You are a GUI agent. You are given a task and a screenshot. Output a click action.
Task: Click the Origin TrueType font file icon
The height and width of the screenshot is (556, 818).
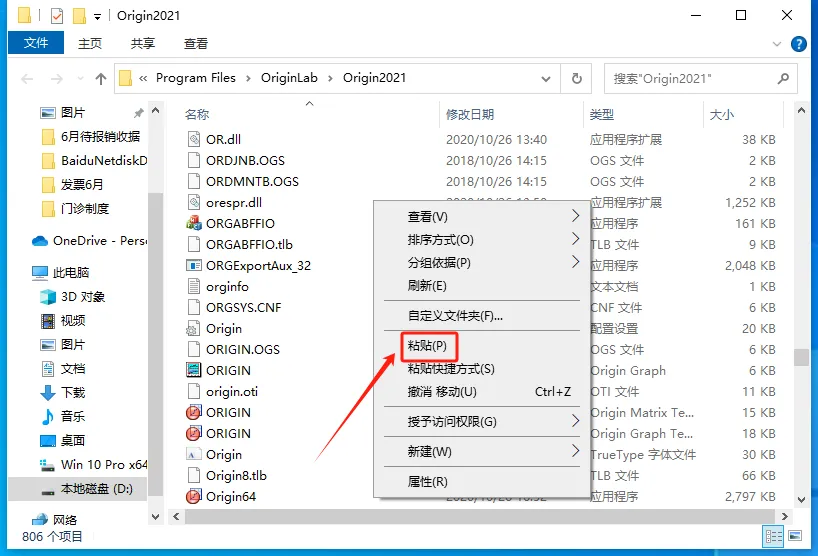click(x=194, y=454)
